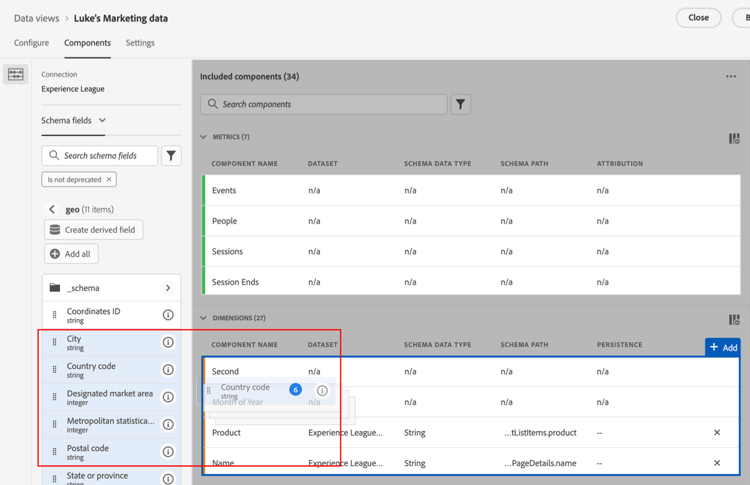Click the included components filter icon
750x485 pixels.
pos(461,104)
